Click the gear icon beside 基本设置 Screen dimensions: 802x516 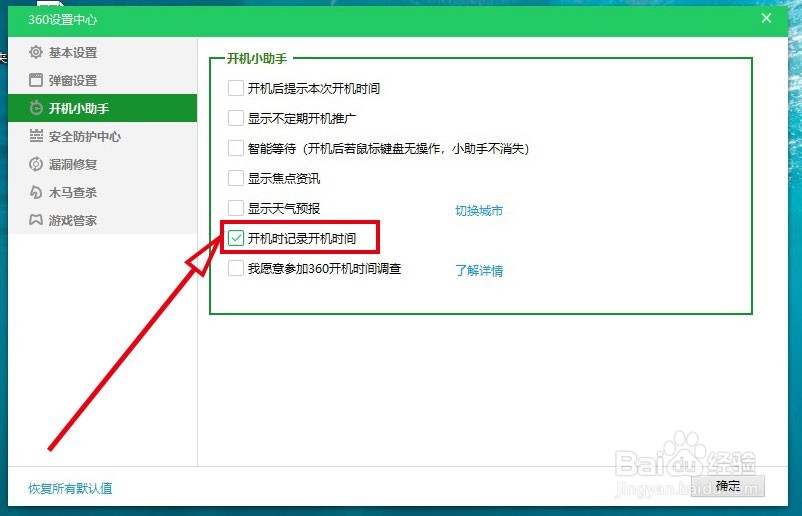pyautogui.click(x=36, y=52)
